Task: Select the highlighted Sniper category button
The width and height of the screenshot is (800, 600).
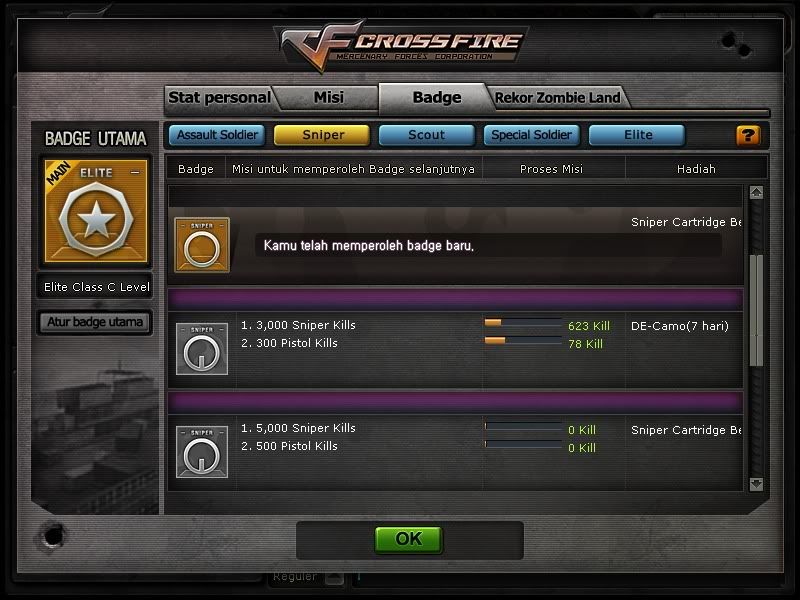Action: click(322, 135)
